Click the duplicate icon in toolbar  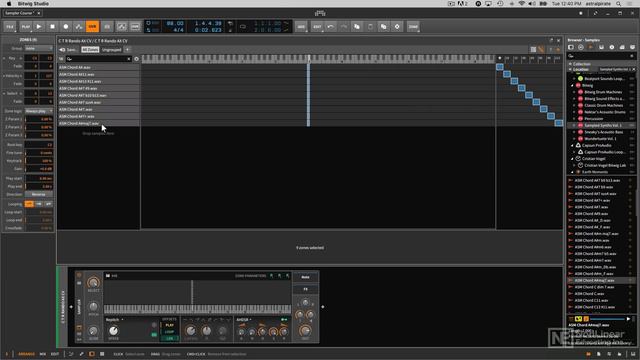point(383,27)
